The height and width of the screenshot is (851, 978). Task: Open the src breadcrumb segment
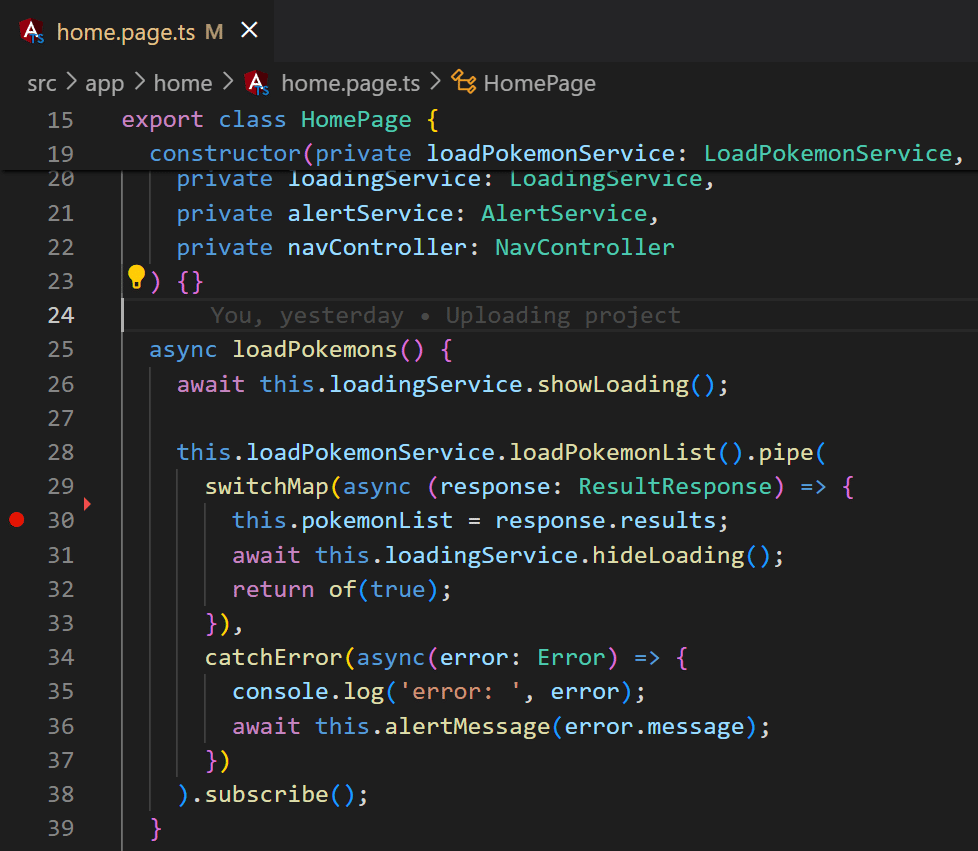click(42, 83)
